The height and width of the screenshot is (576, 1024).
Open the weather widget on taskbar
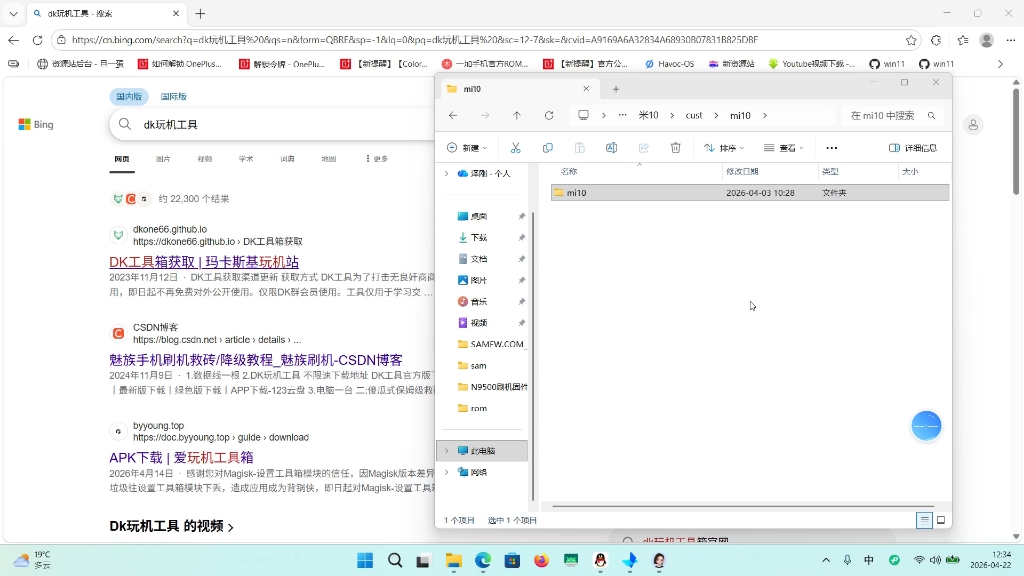click(x=33, y=560)
